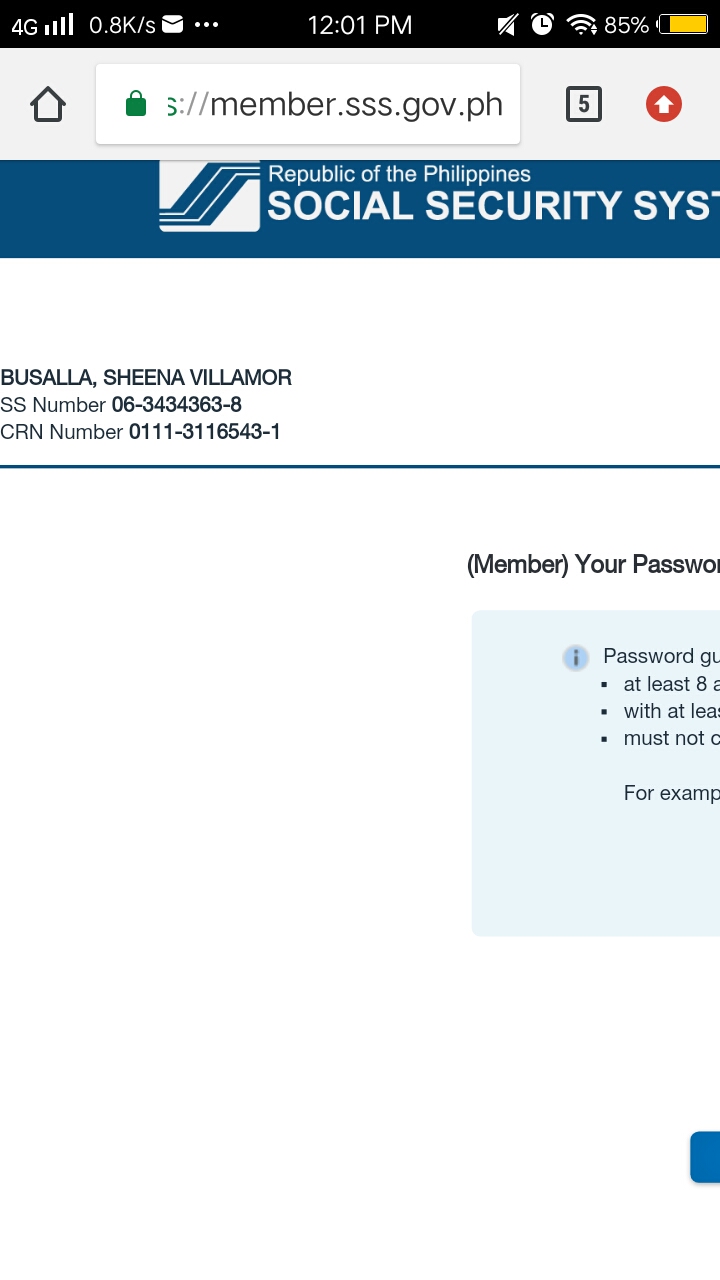
Task: Tap the (Member) Your Password heading
Action: point(593,565)
